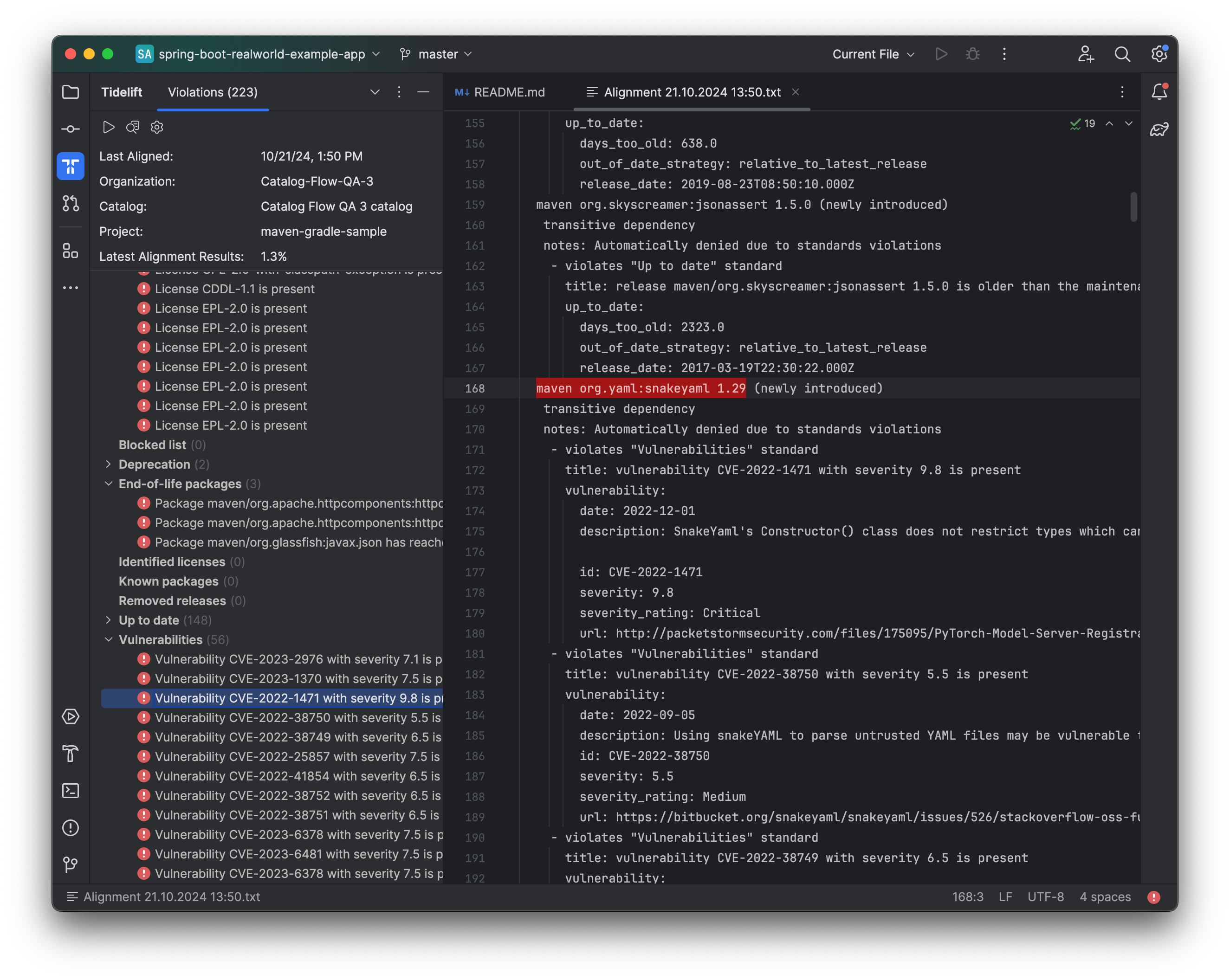This screenshot has width=1230, height=980.
Task: Open the Commit tool window
Action: click(x=70, y=129)
